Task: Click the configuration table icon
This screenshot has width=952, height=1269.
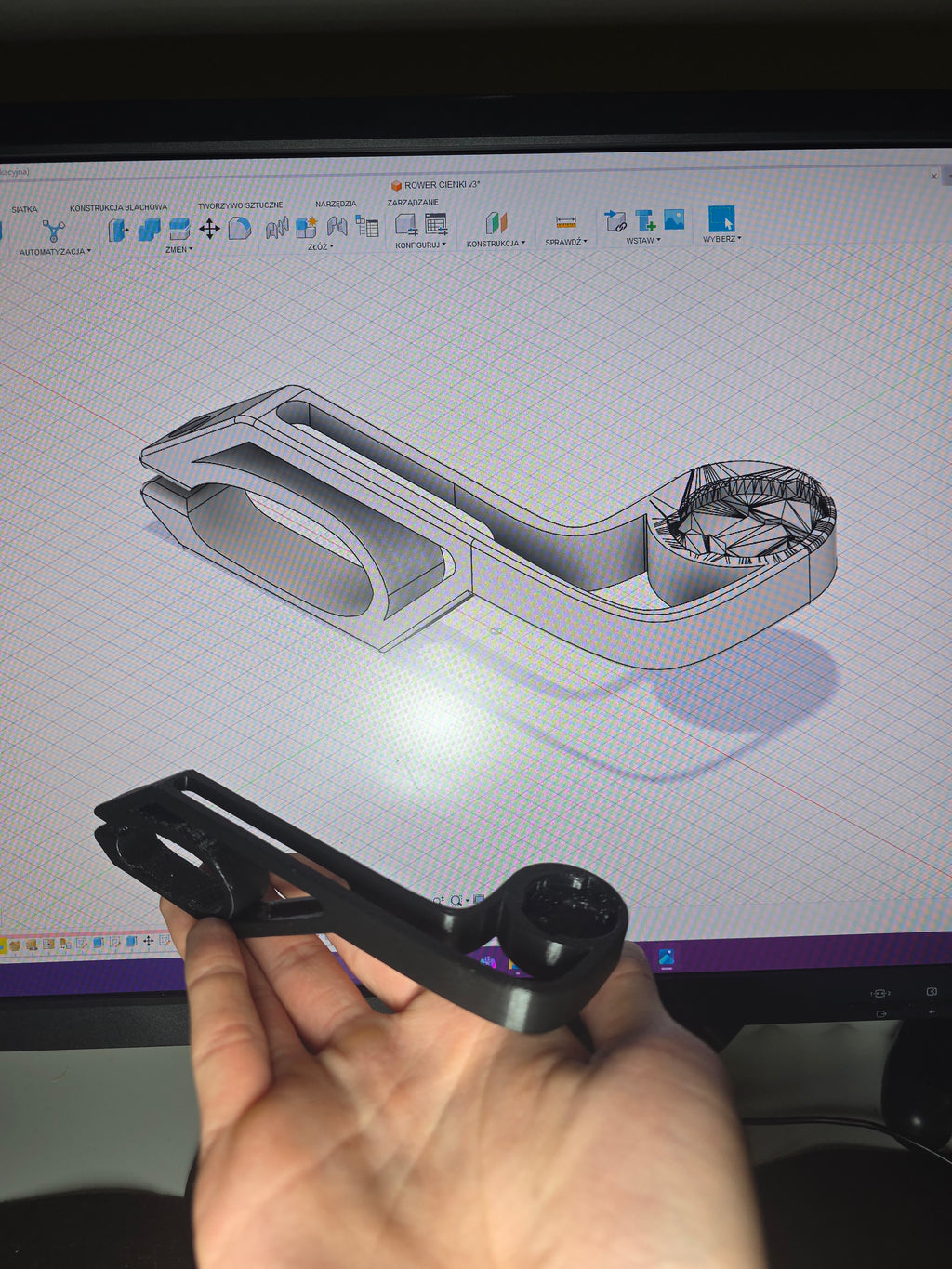Action: (436, 224)
